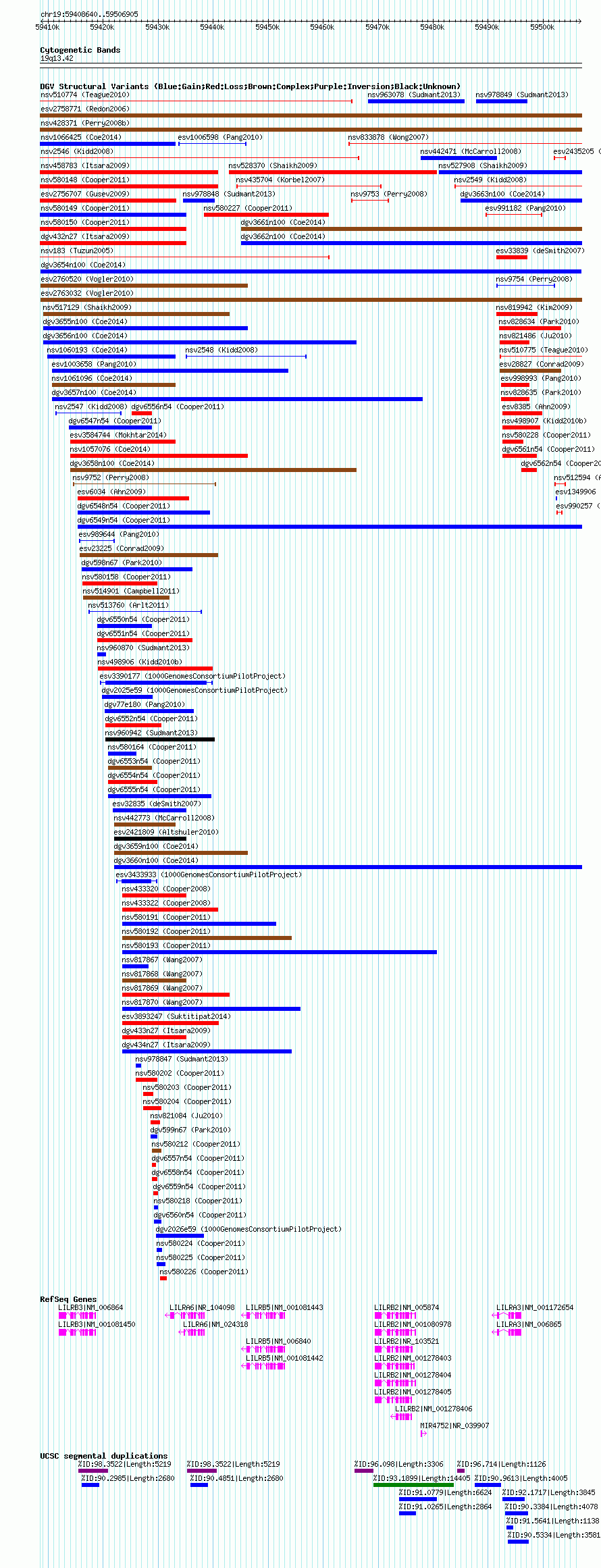Select variant label esv28827 (Conrad2009)
This screenshot has height=1568, width=601.
tap(540, 365)
